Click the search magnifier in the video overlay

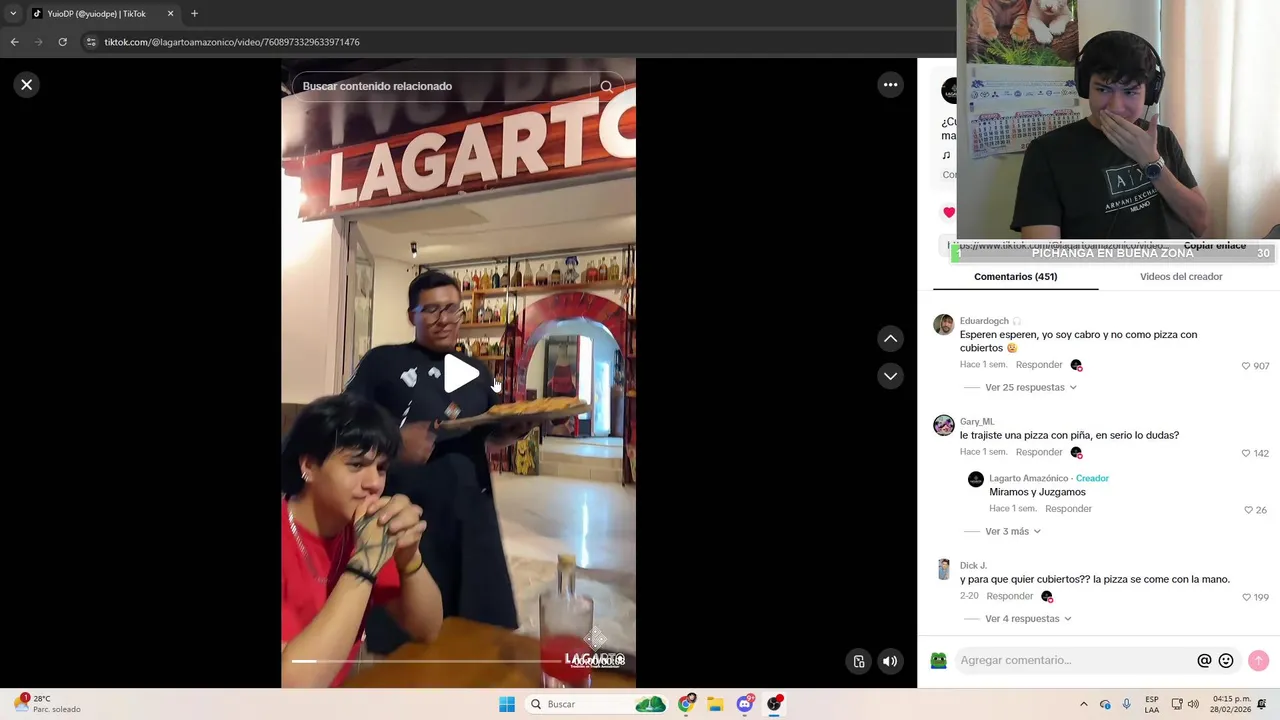tap(606, 86)
